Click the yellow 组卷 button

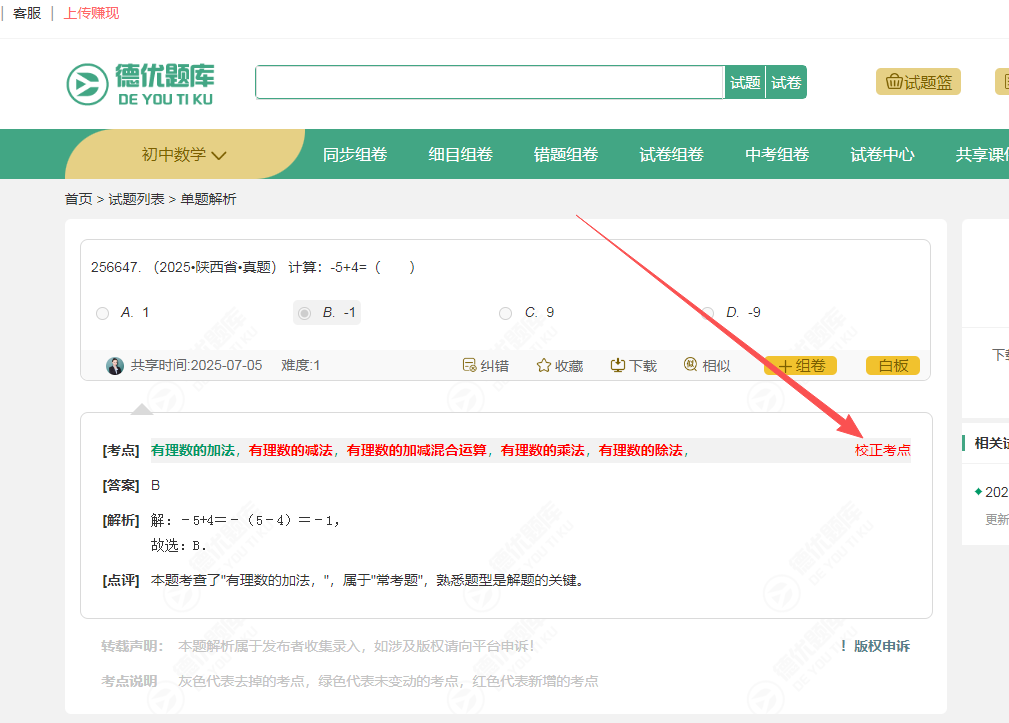coord(801,365)
